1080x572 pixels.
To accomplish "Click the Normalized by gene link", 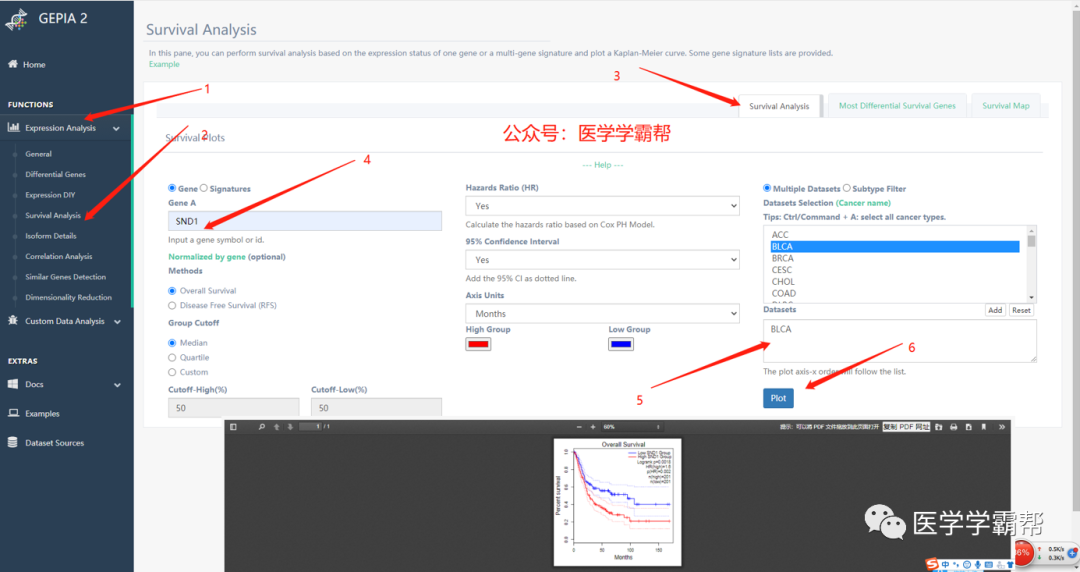I will click(x=207, y=256).
